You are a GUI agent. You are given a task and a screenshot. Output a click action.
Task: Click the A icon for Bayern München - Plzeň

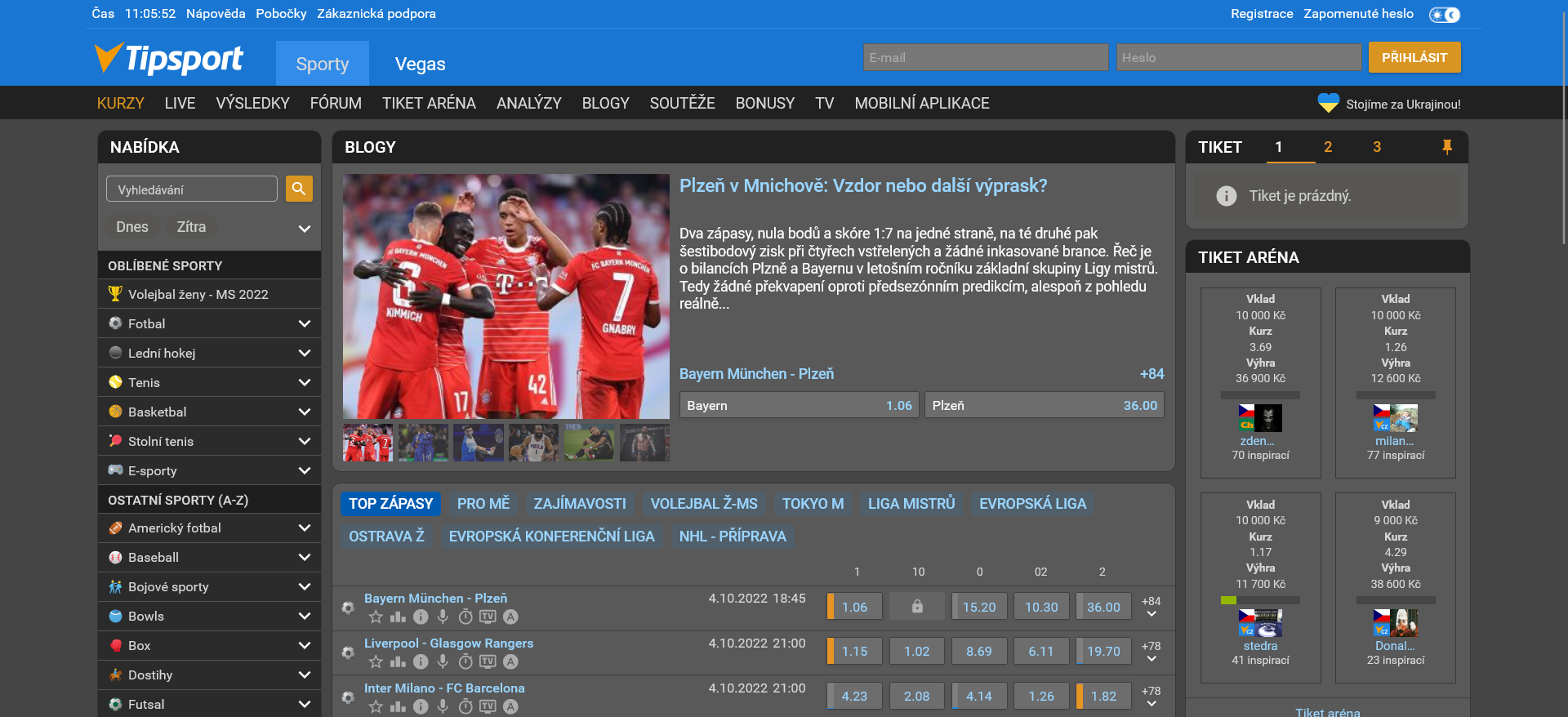point(510,617)
